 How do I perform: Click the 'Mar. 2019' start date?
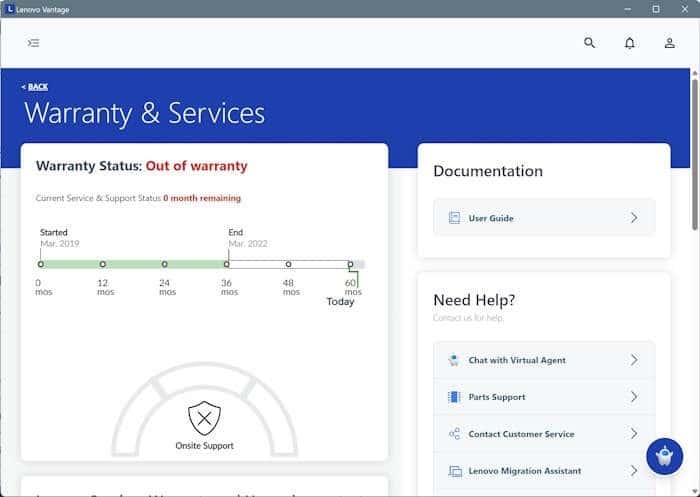[60, 244]
